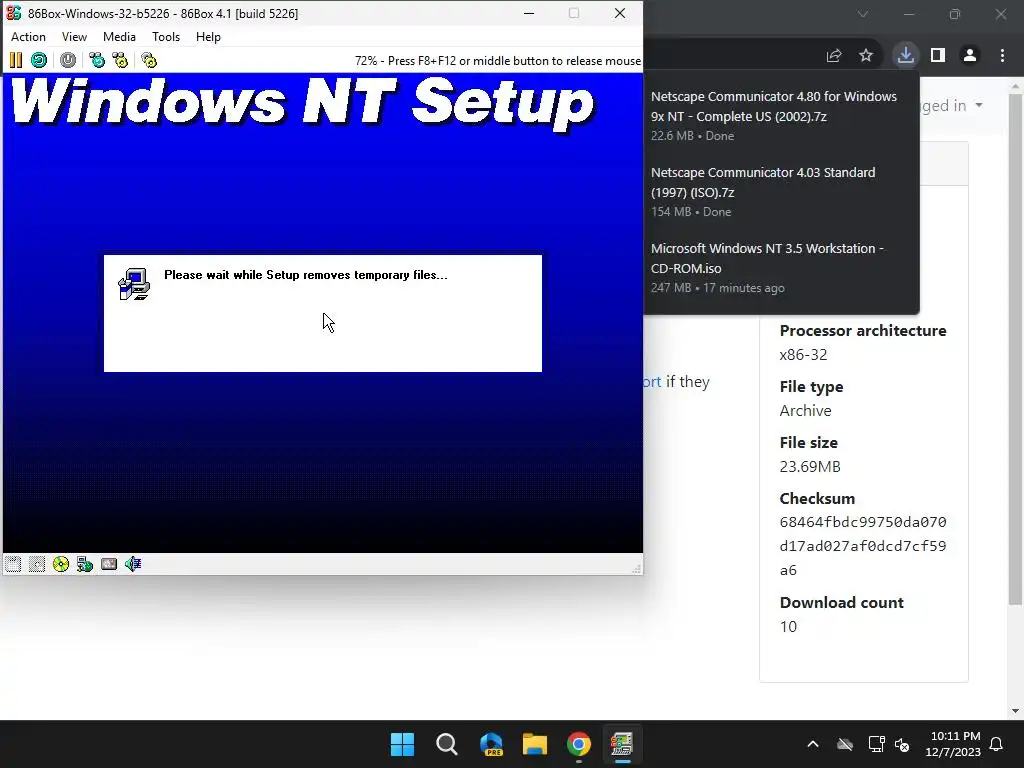The height and width of the screenshot is (768, 1024).
Task: Click scrollbar down arrow in browser
Action: pyautogui.click(x=1015, y=711)
